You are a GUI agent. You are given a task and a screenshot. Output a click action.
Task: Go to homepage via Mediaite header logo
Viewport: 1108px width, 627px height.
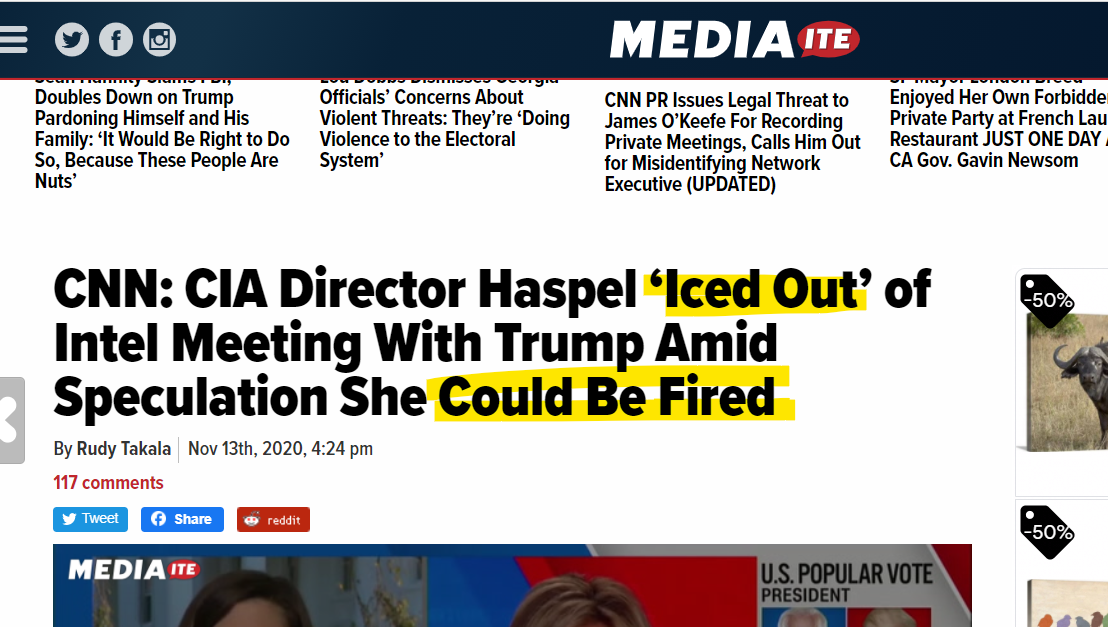click(x=735, y=40)
